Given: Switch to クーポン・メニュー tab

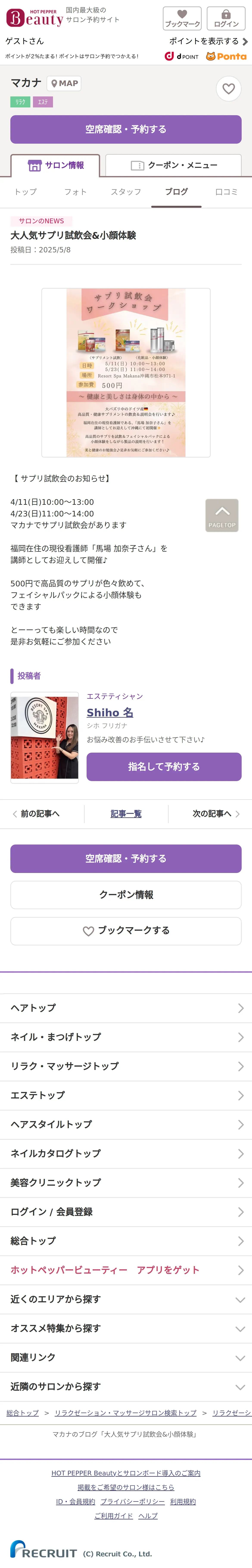Looking at the screenshot, I should click(174, 165).
